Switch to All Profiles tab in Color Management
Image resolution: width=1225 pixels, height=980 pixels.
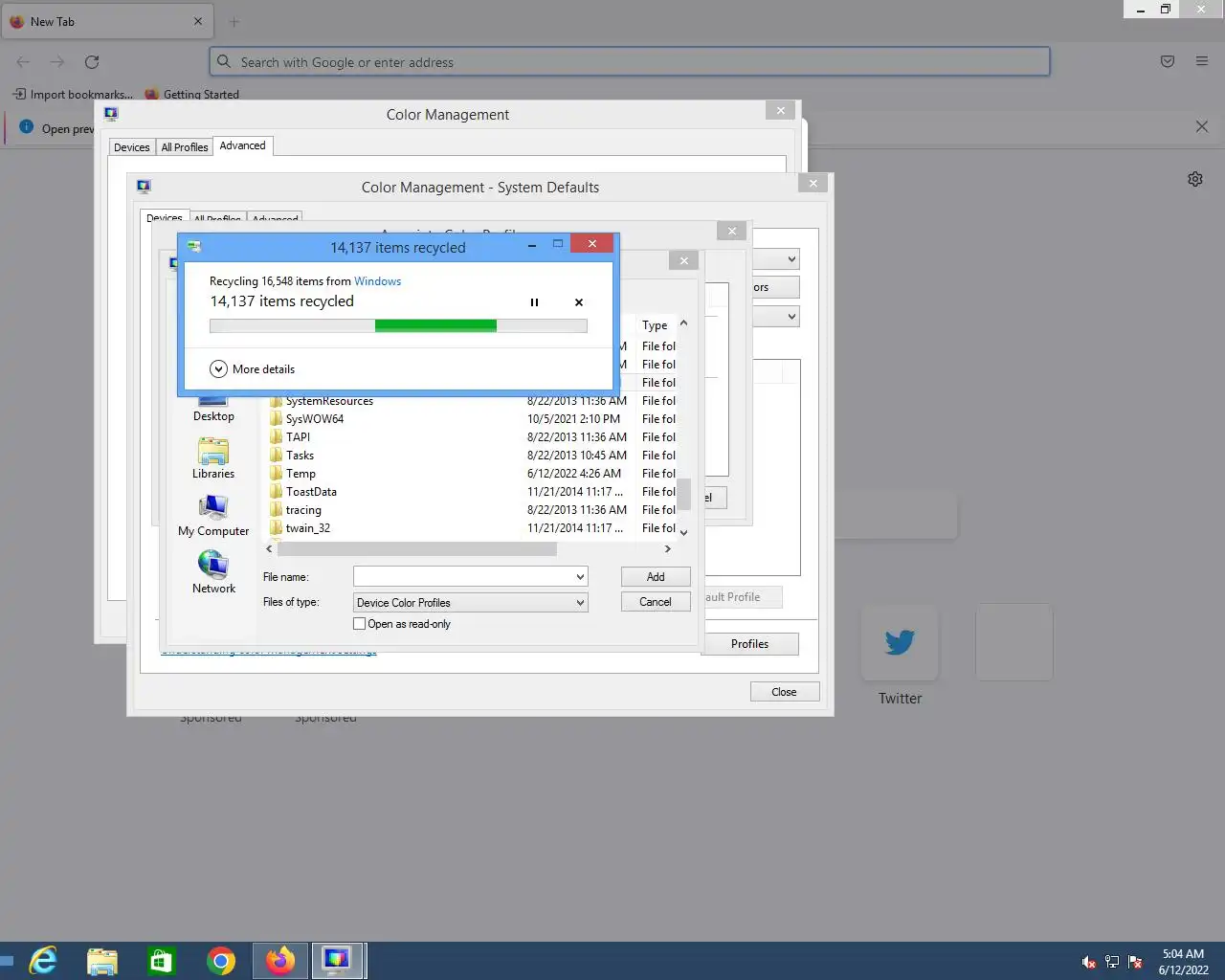click(185, 147)
